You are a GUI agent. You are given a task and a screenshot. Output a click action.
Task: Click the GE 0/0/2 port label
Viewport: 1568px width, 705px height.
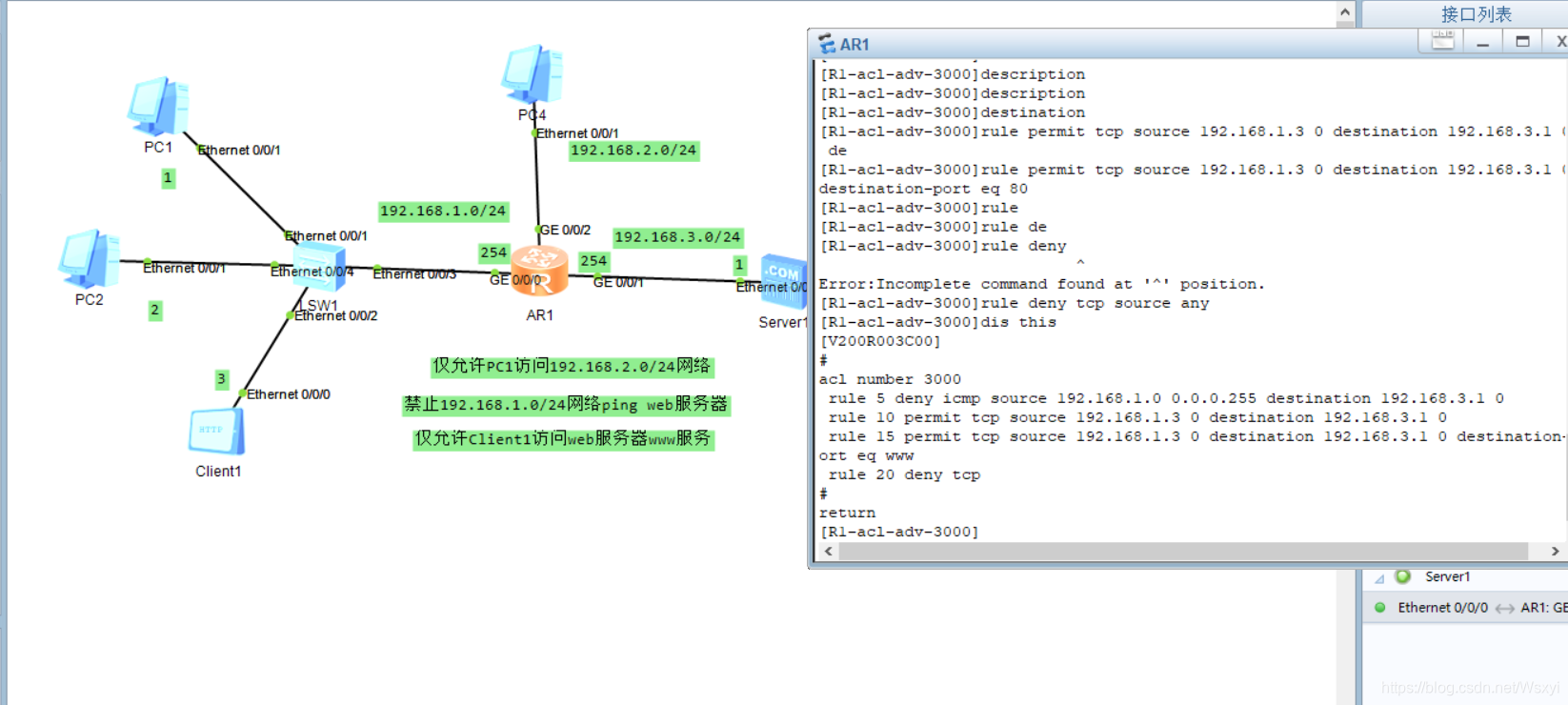[565, 230]
